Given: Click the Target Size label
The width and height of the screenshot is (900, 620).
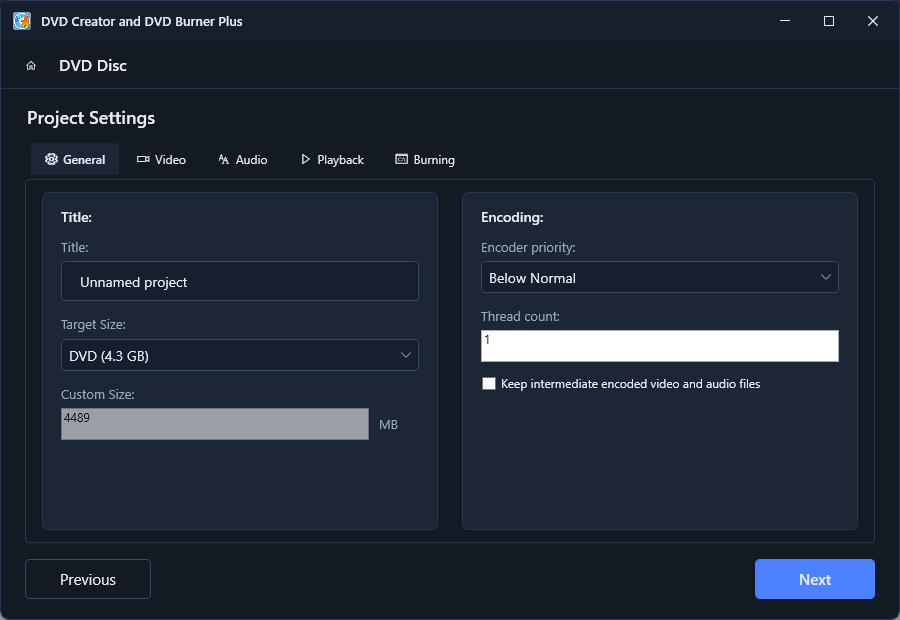Looking at the screenshot, I should (x=93, y=324).
